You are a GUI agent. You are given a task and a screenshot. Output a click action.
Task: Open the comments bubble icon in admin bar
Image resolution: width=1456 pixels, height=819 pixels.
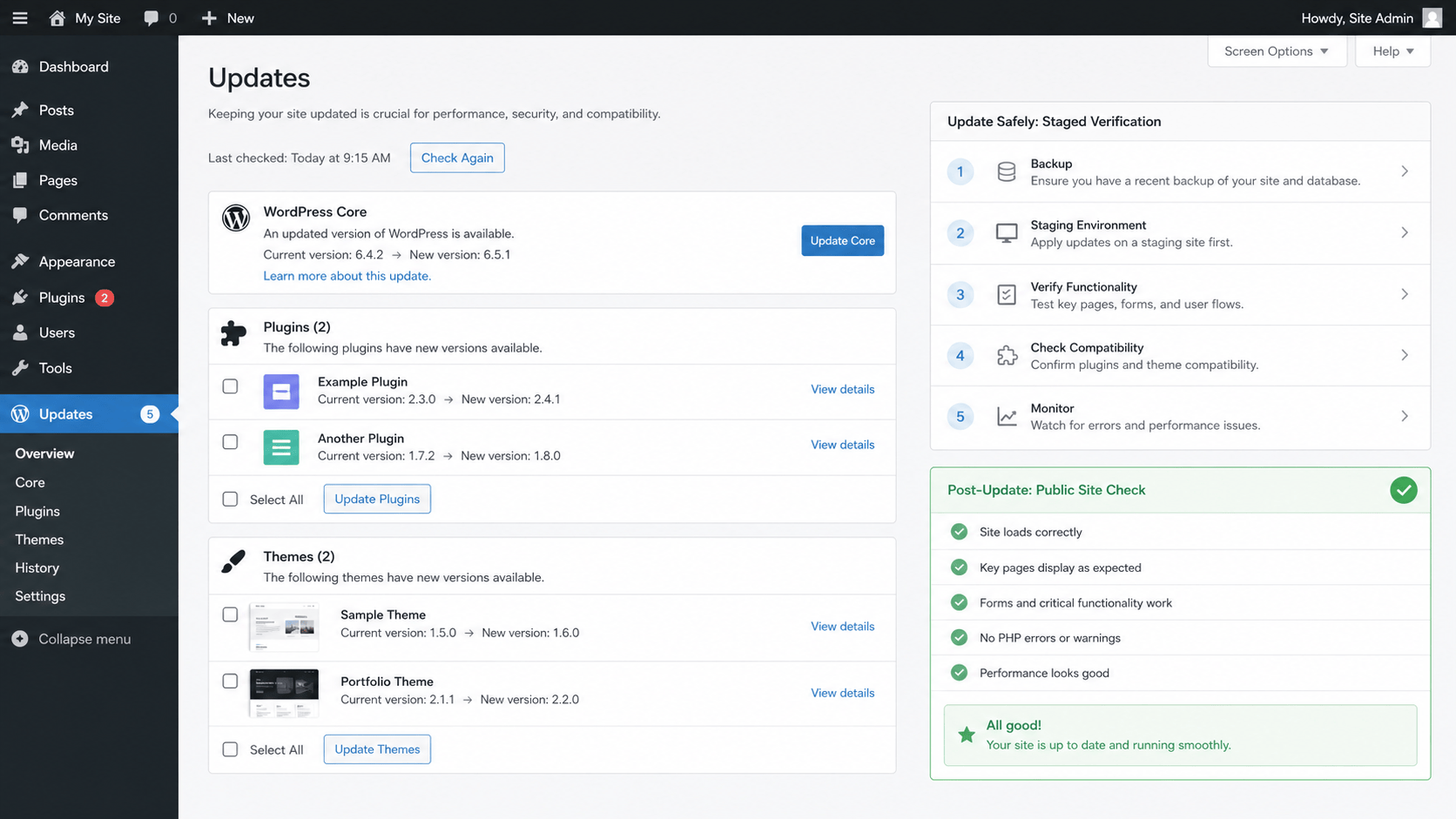click(x=152, y=17)
